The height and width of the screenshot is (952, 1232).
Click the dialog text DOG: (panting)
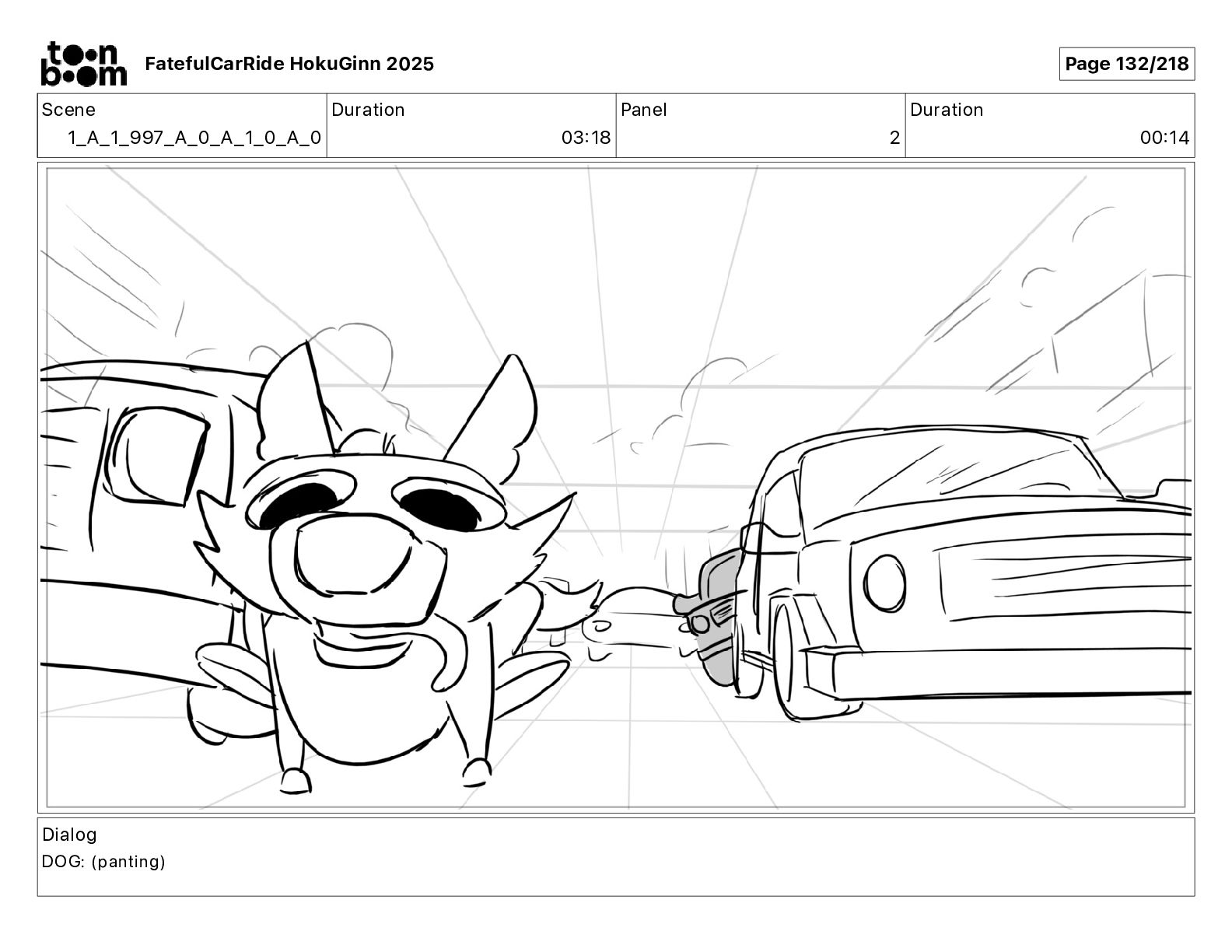pos(103,862)
